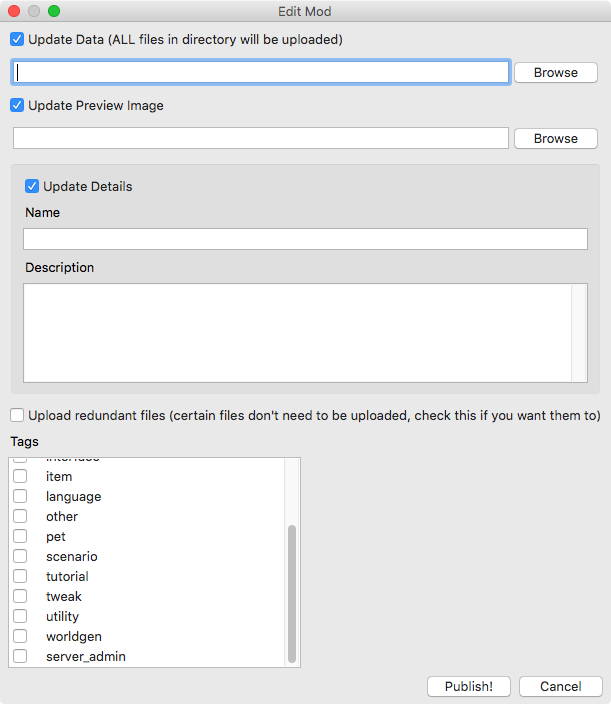Disable the Update Details checkbox
The height and width of the screenshot is (704, 611).
click(x=32, y=186)
